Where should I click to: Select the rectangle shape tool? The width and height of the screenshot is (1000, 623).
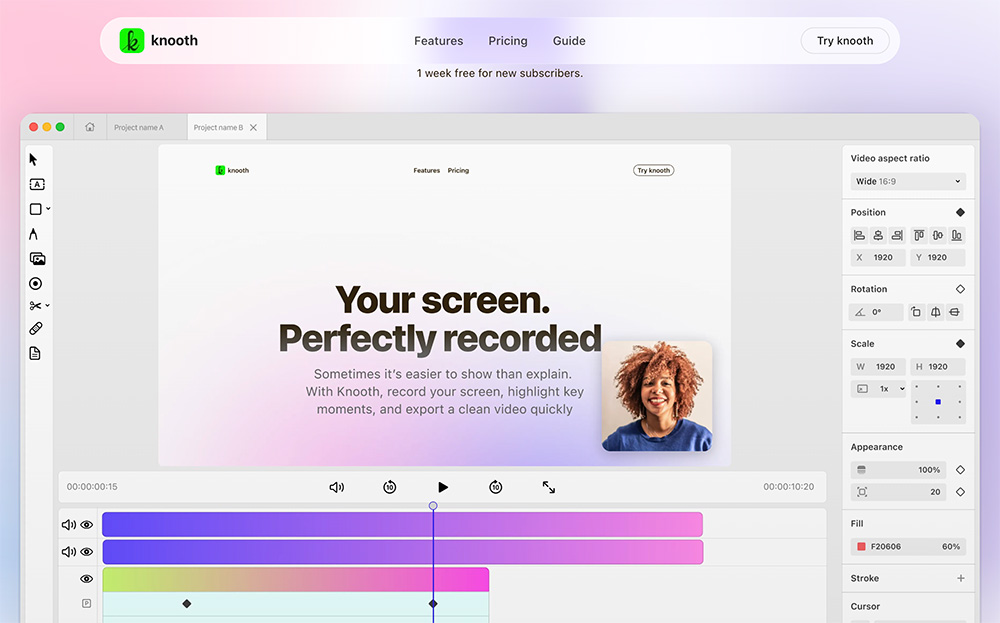[36, 209]
